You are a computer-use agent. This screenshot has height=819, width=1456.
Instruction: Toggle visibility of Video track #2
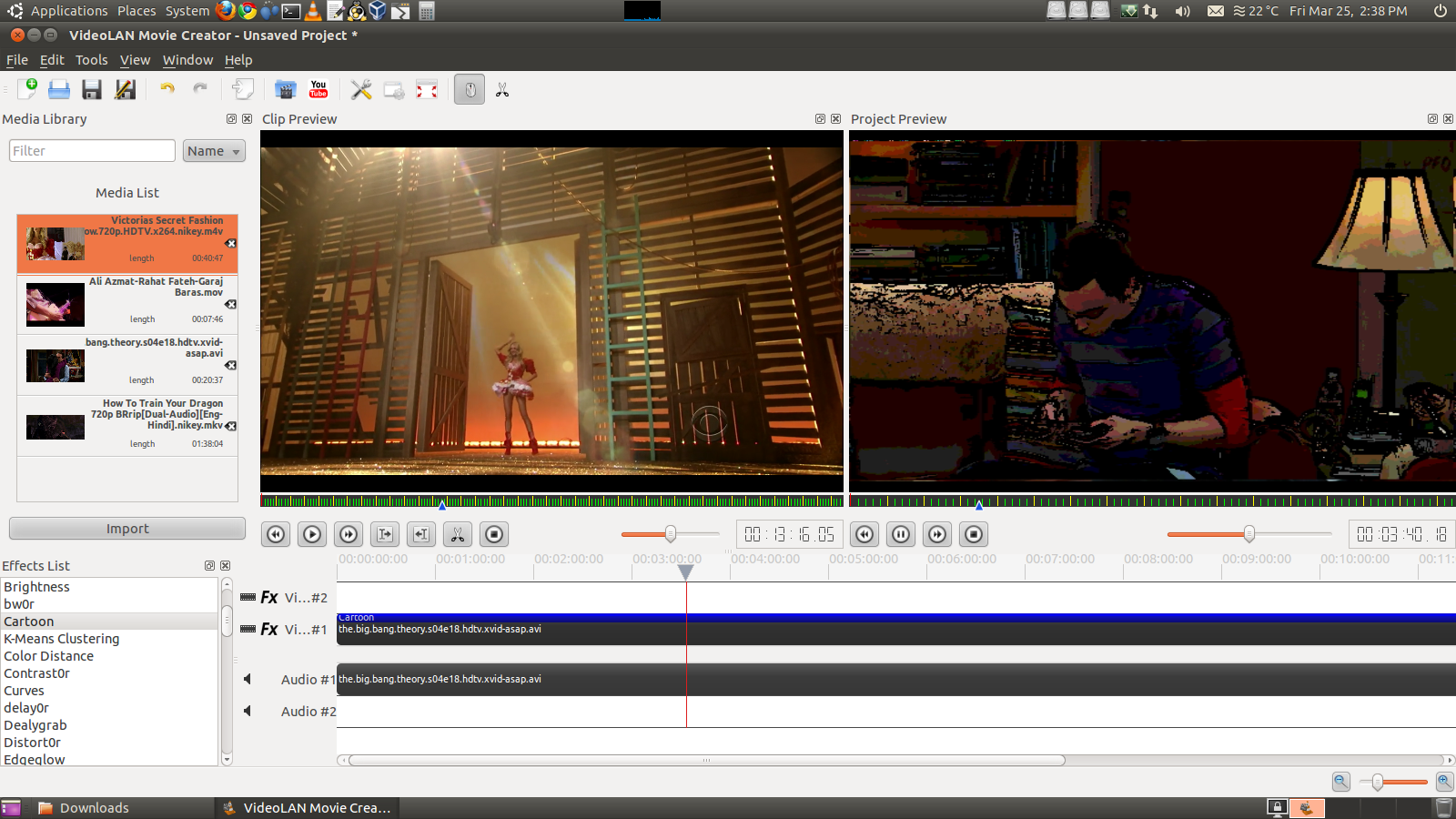248,597
